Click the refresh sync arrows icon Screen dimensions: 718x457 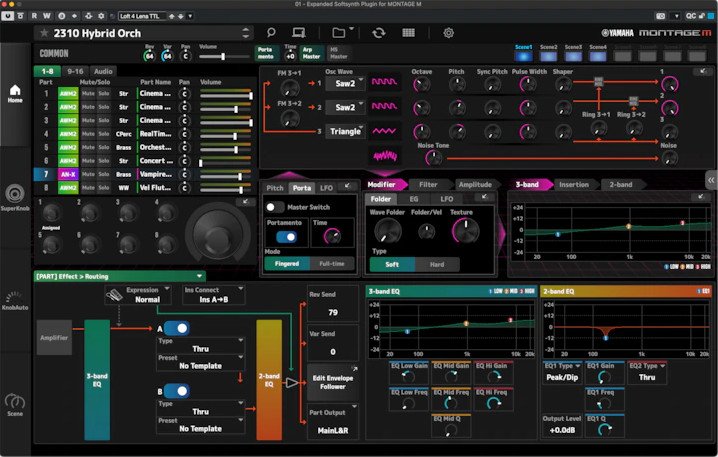point(379,33)
